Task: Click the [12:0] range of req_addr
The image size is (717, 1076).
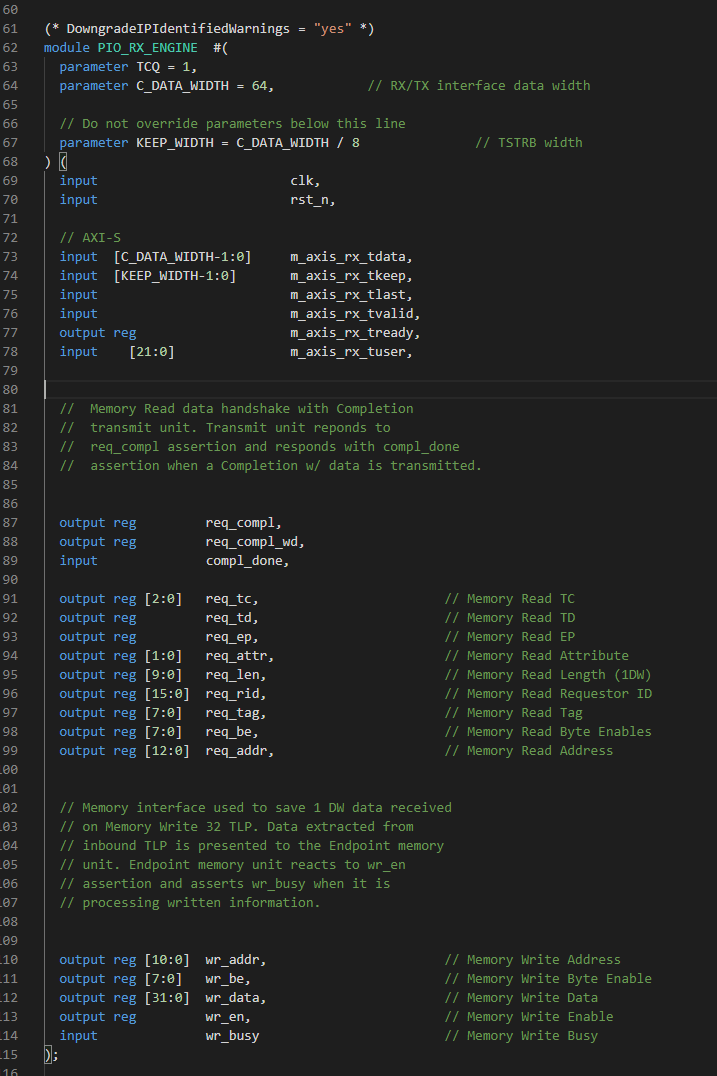Action: [x=167, y=751]
